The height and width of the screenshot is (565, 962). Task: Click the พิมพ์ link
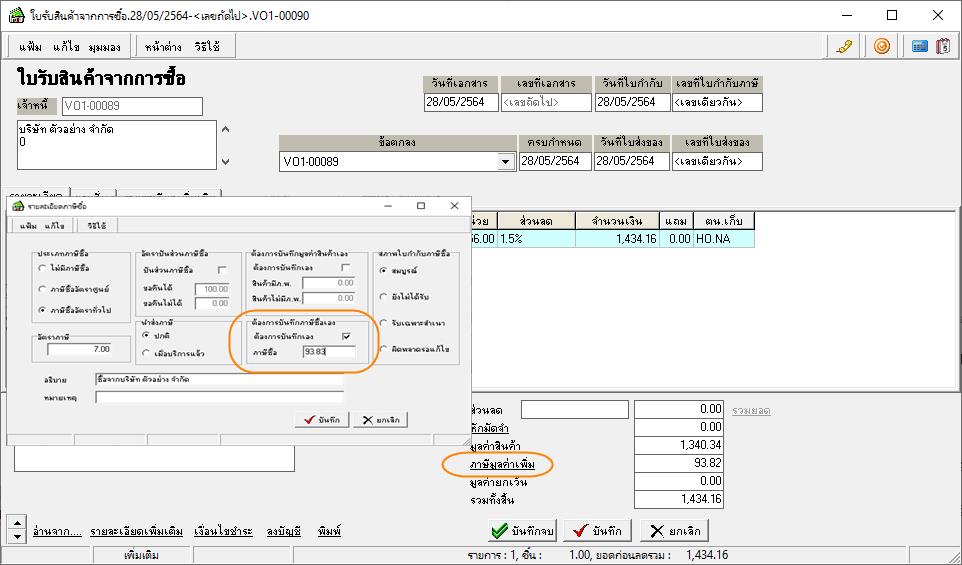click(x=329, y=531)
